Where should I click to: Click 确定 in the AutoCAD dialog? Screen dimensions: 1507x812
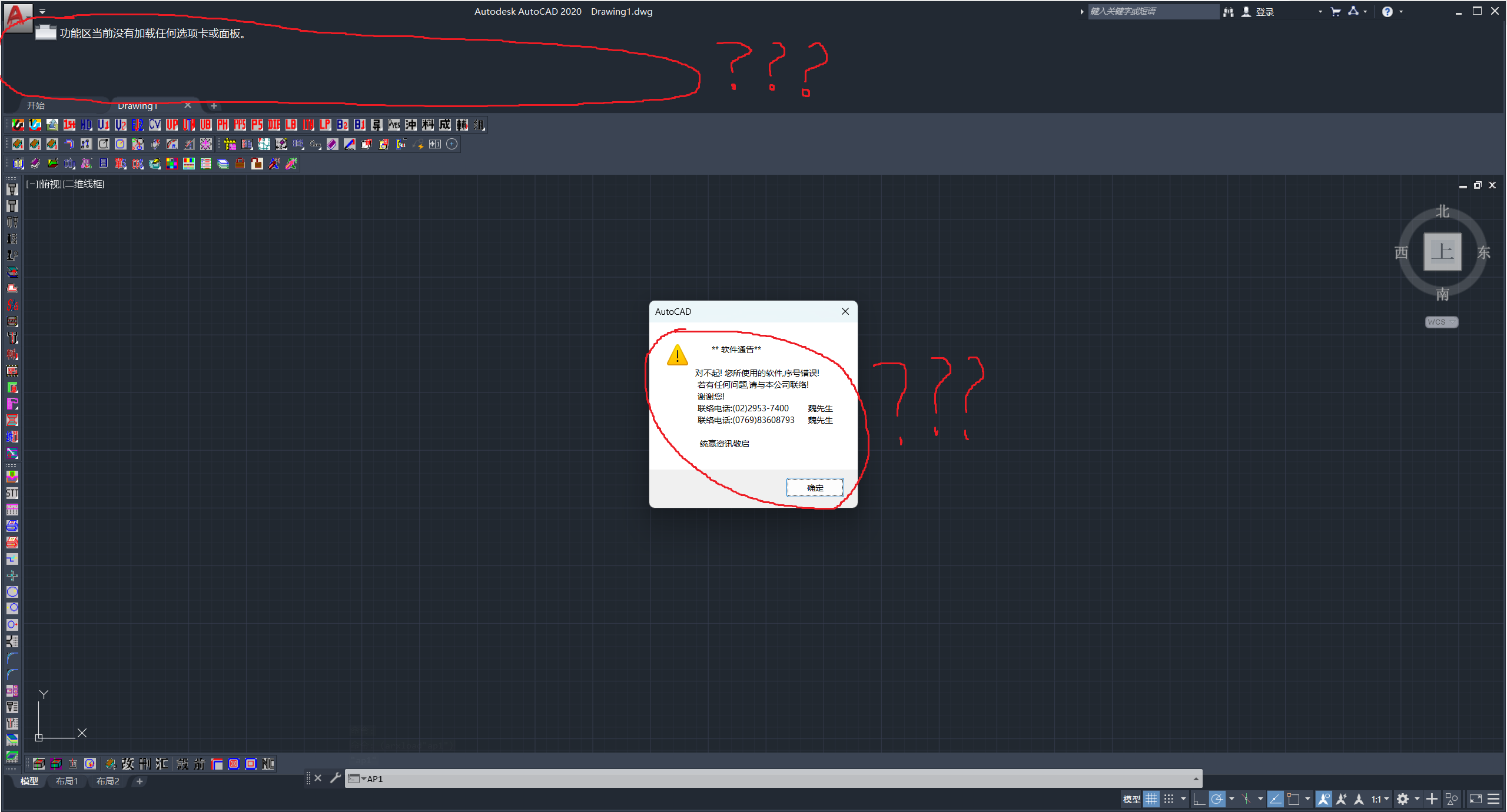coord(815,488)
